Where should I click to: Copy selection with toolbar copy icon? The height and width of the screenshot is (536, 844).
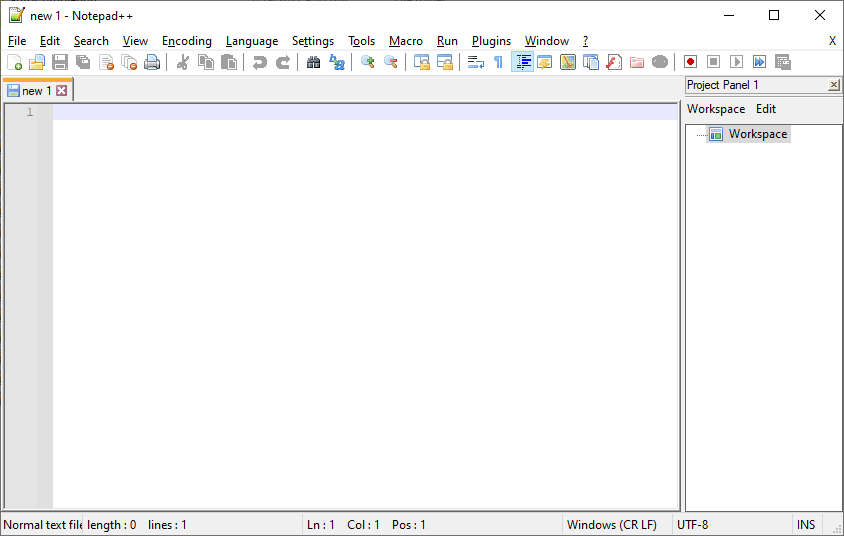tap(206, 62)
